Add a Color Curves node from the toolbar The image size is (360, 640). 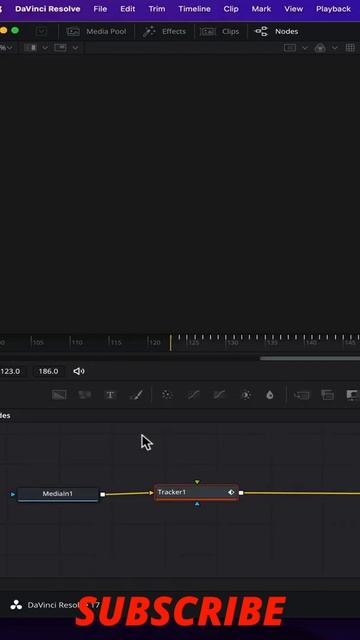[193, 395]
